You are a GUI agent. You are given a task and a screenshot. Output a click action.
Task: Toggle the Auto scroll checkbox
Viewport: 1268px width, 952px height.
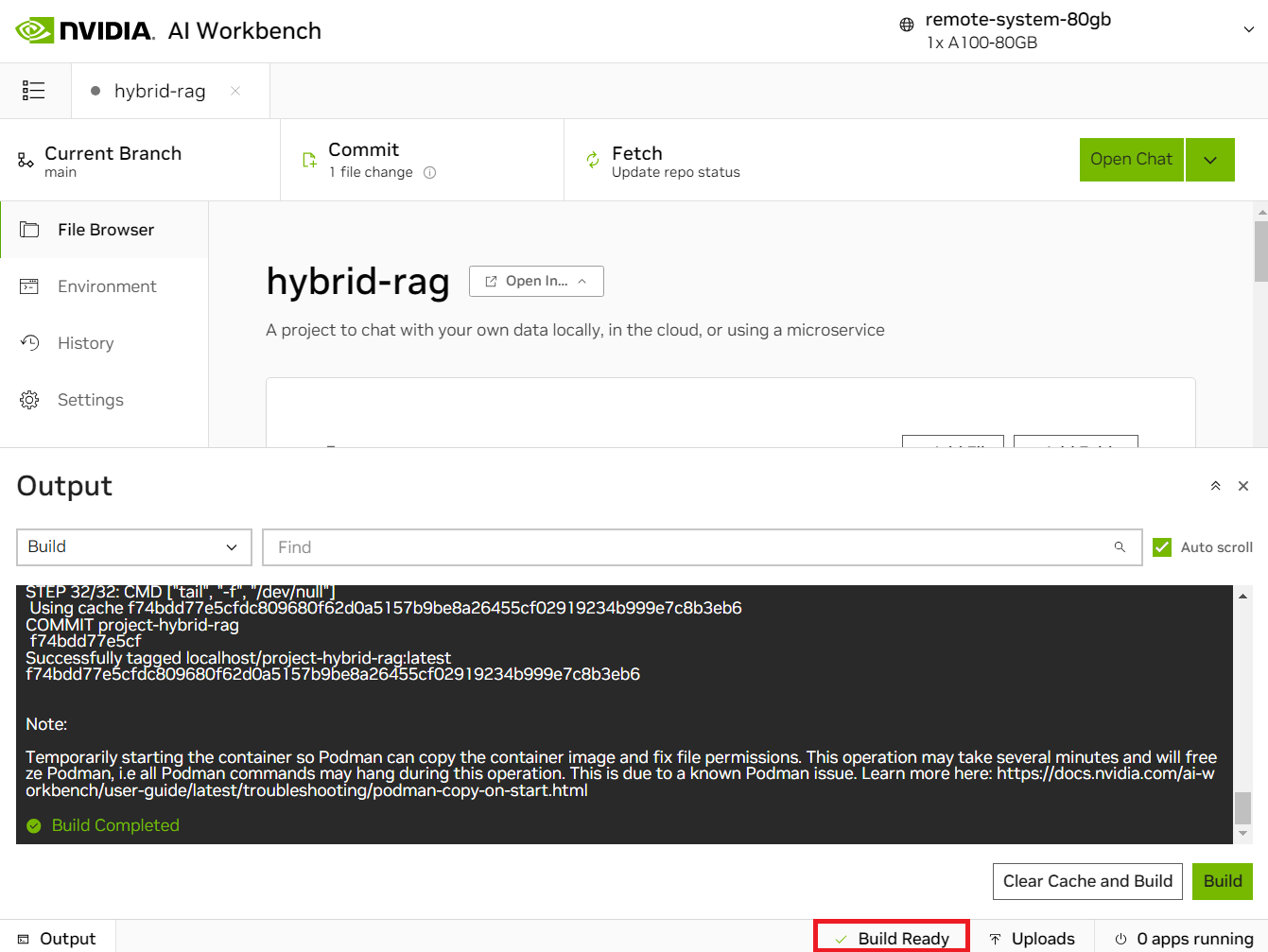click(1162, 547)
